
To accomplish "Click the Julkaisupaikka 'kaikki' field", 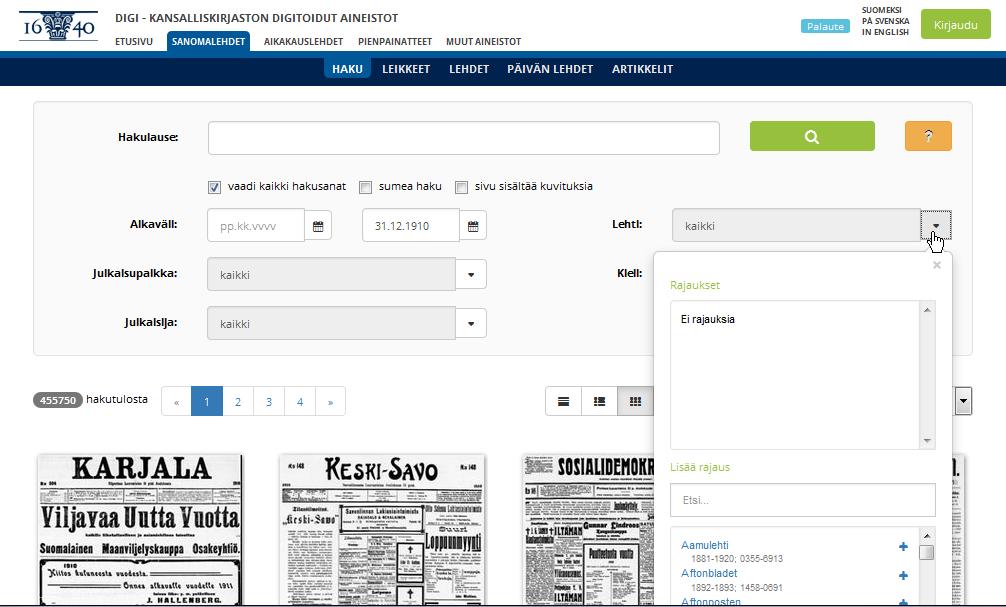I will (x=331, y=275).
